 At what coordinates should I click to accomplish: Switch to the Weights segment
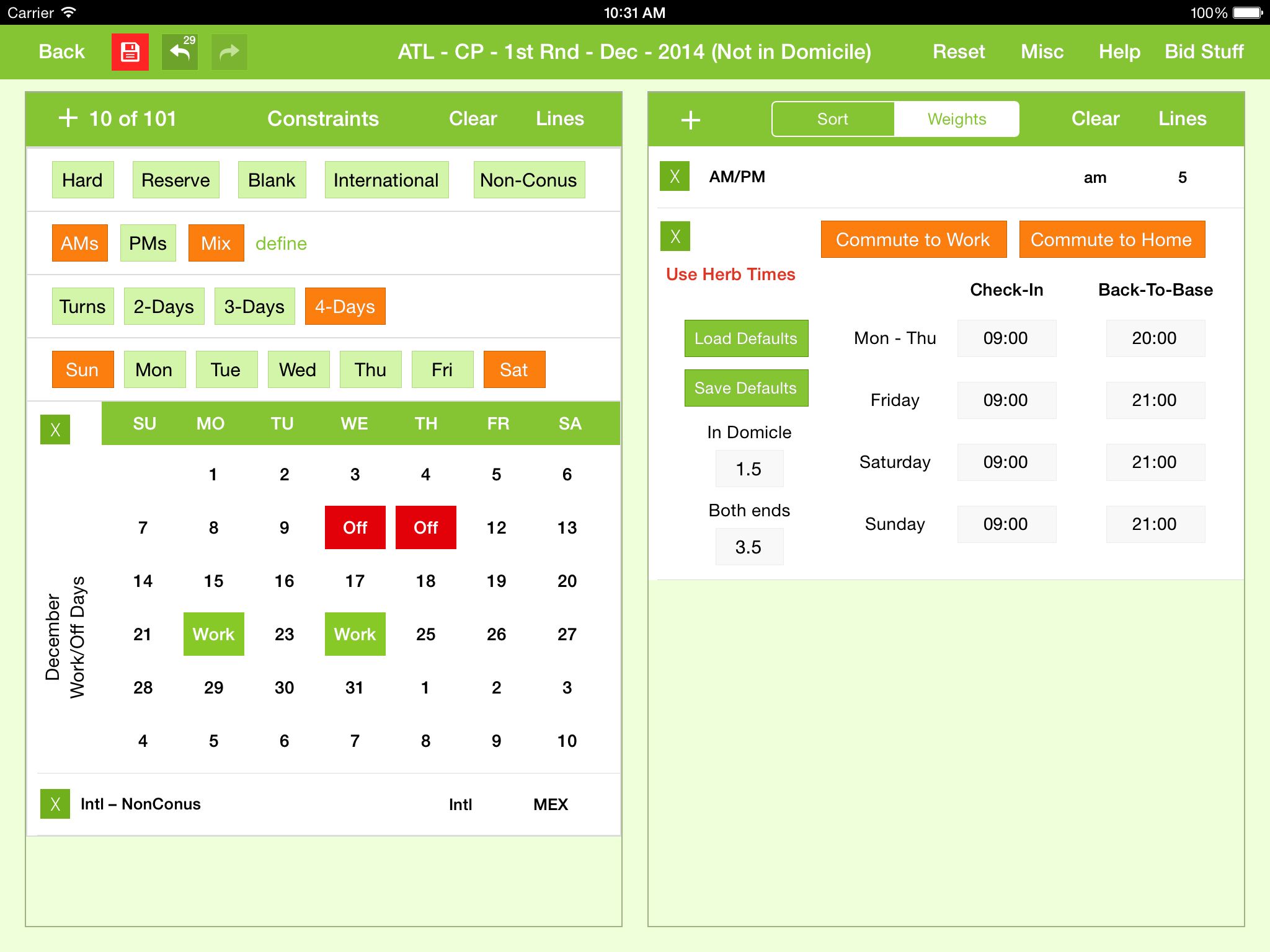957,119
